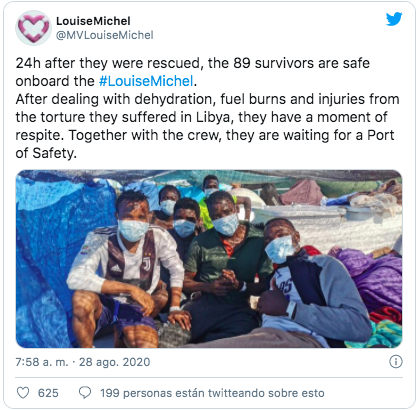
Task: Click the word 'Libya' in the tweet
Action: click(213, 117)
